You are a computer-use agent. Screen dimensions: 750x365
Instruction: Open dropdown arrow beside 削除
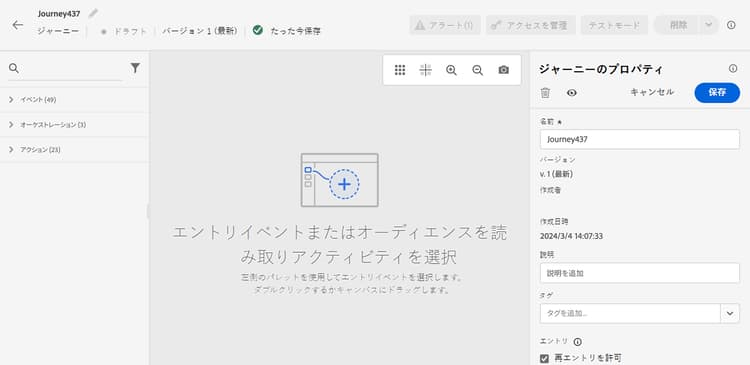pyautogui.click(x=708, y=25)
